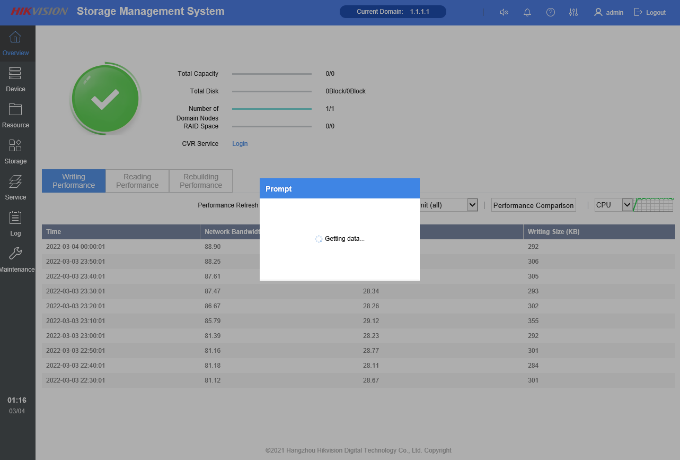Image resolution: width=680 pixels, height=460 pixels.
Task: Open the settings sliders icon in header
Action: point(573,12)
